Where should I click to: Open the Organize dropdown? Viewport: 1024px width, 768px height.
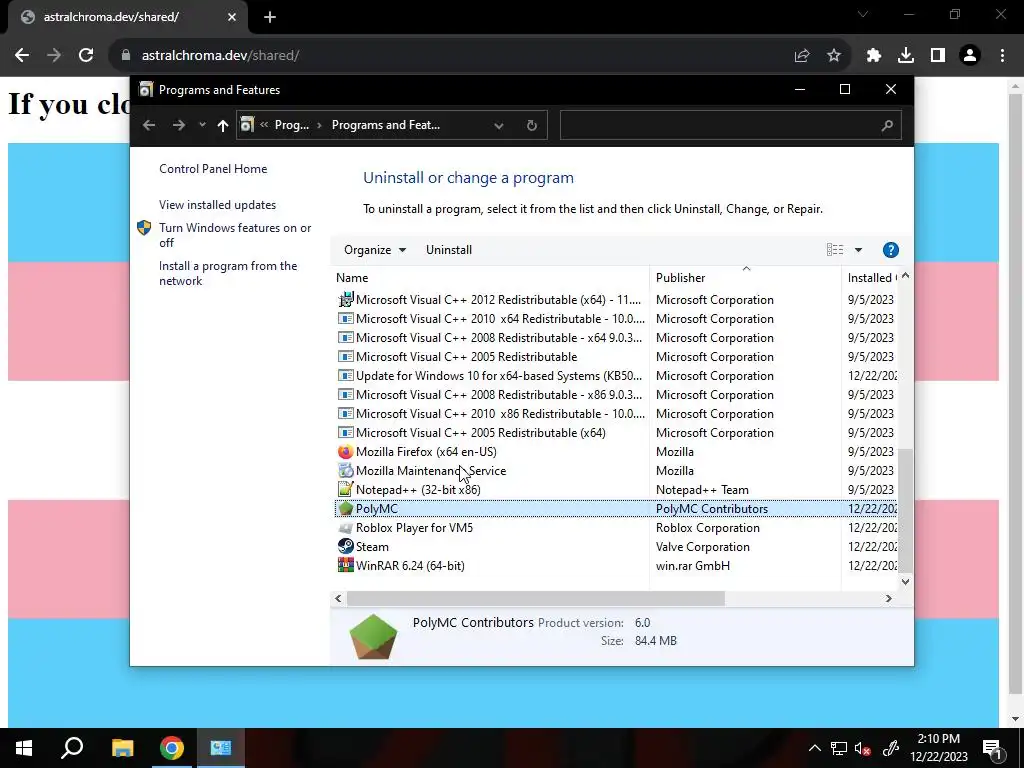[375, 250]
